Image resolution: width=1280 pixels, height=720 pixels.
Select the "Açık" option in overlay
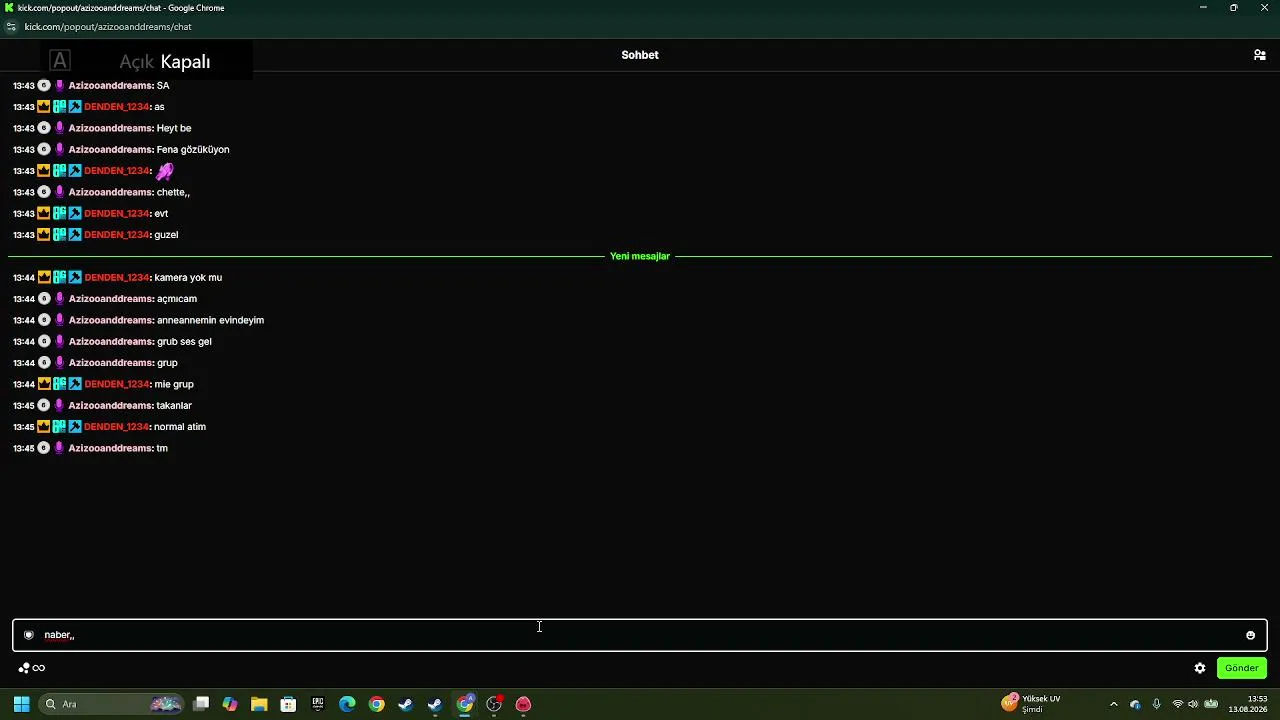tap(137, 61)
